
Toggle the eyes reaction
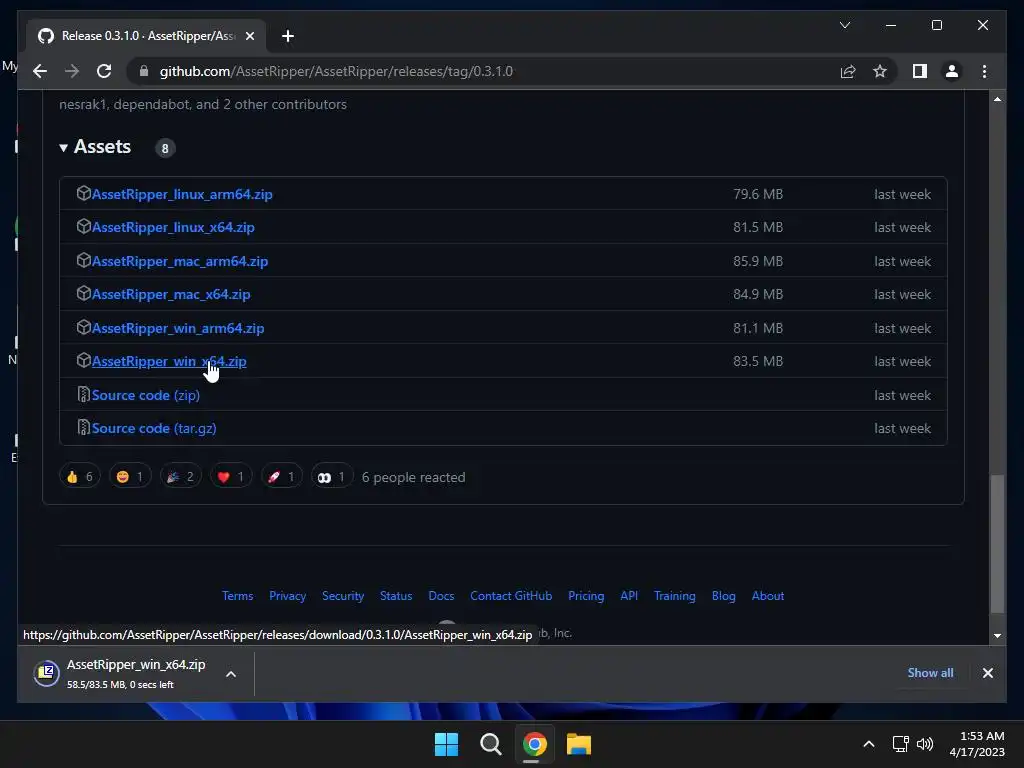pos(332,477)
